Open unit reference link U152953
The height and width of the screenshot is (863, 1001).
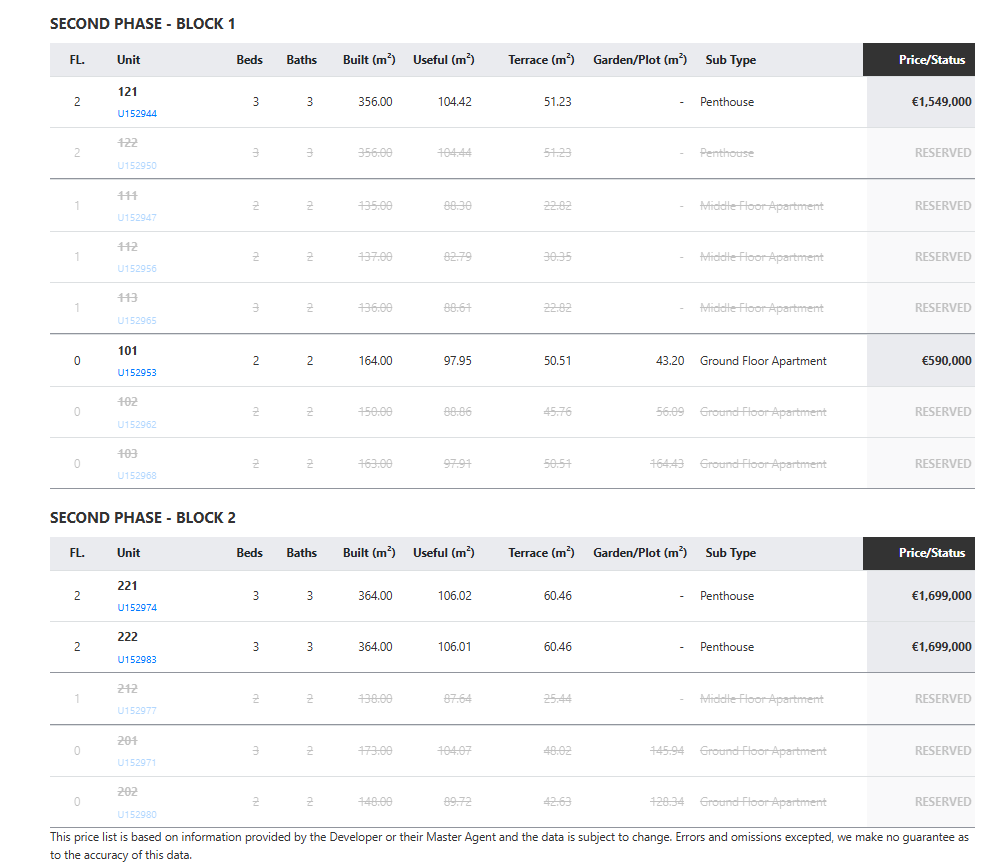[x=137, y=373]
